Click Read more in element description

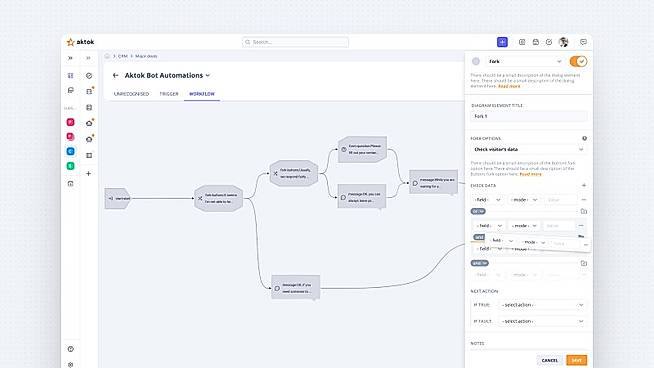(x=509, y=86)
